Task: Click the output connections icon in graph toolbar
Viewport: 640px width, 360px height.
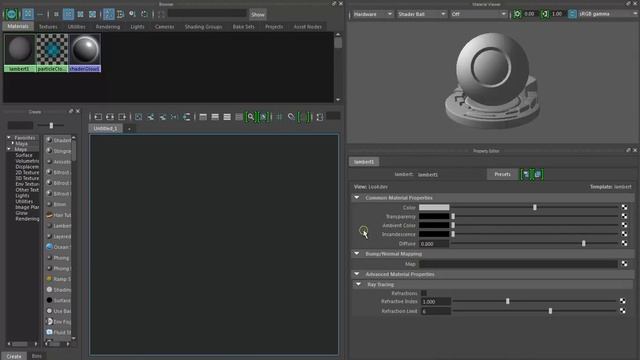Action: [122, 117]
